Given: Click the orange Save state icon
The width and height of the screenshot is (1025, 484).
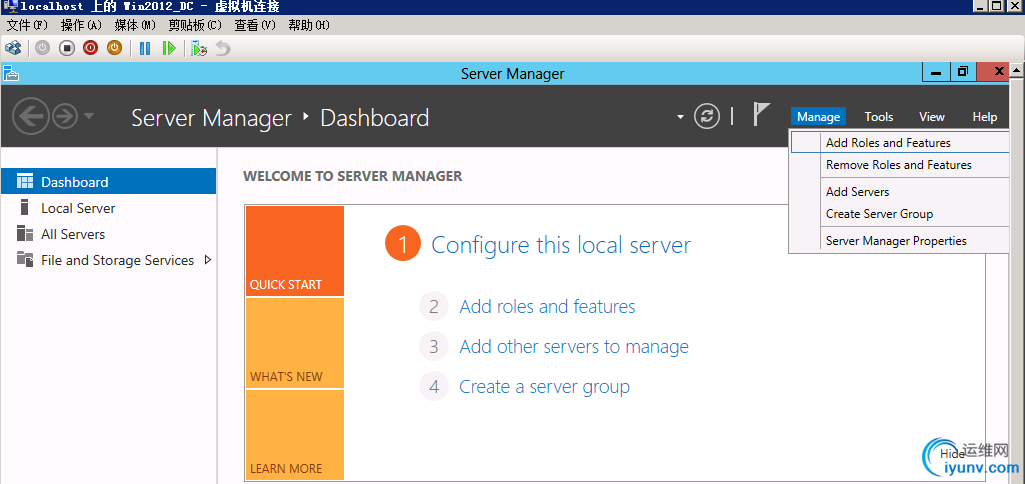Looking at the screenshot, I should 114,48.
